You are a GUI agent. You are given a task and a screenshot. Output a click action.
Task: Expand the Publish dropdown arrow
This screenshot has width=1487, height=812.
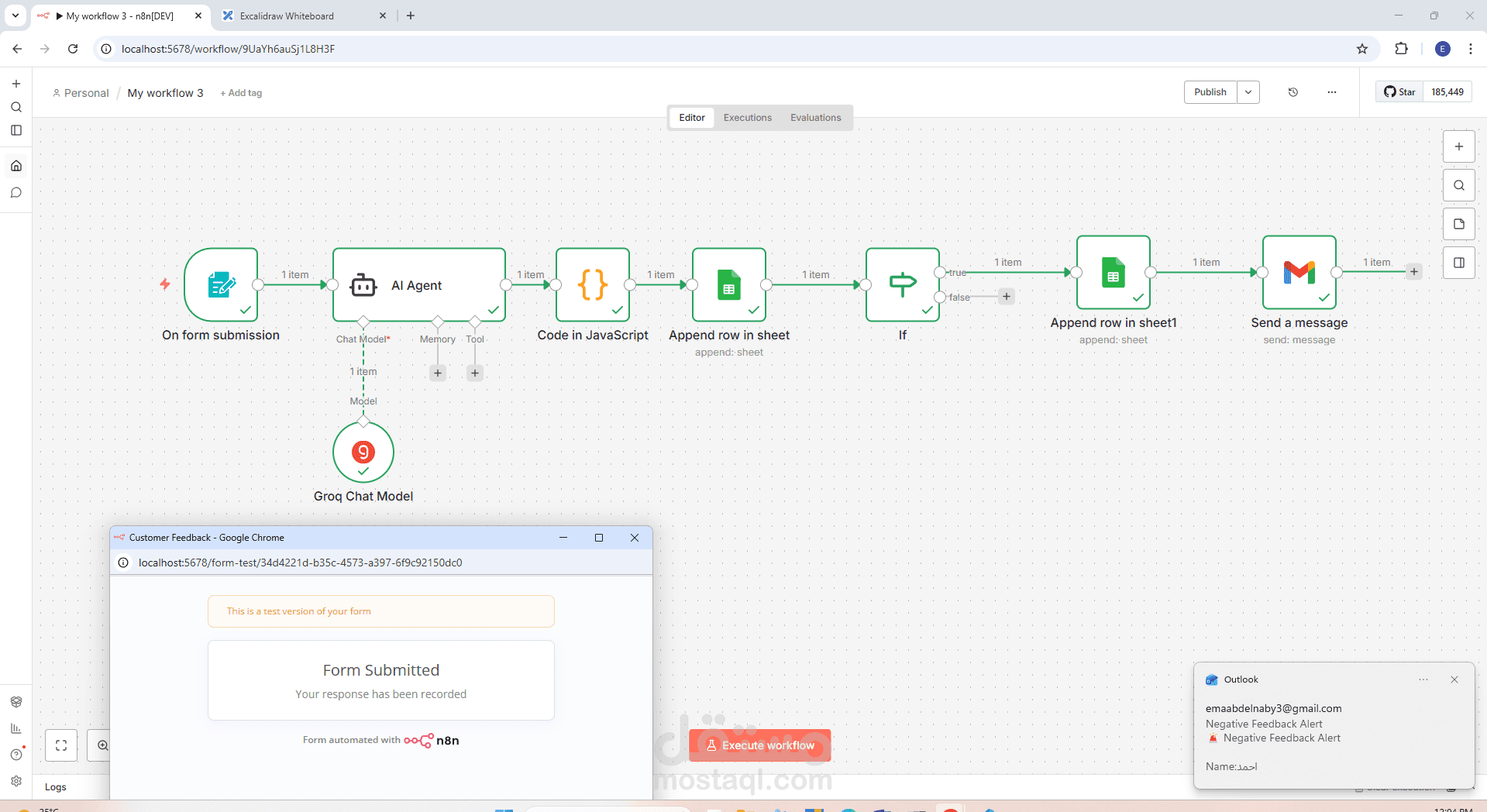(x=1248, y=92)
